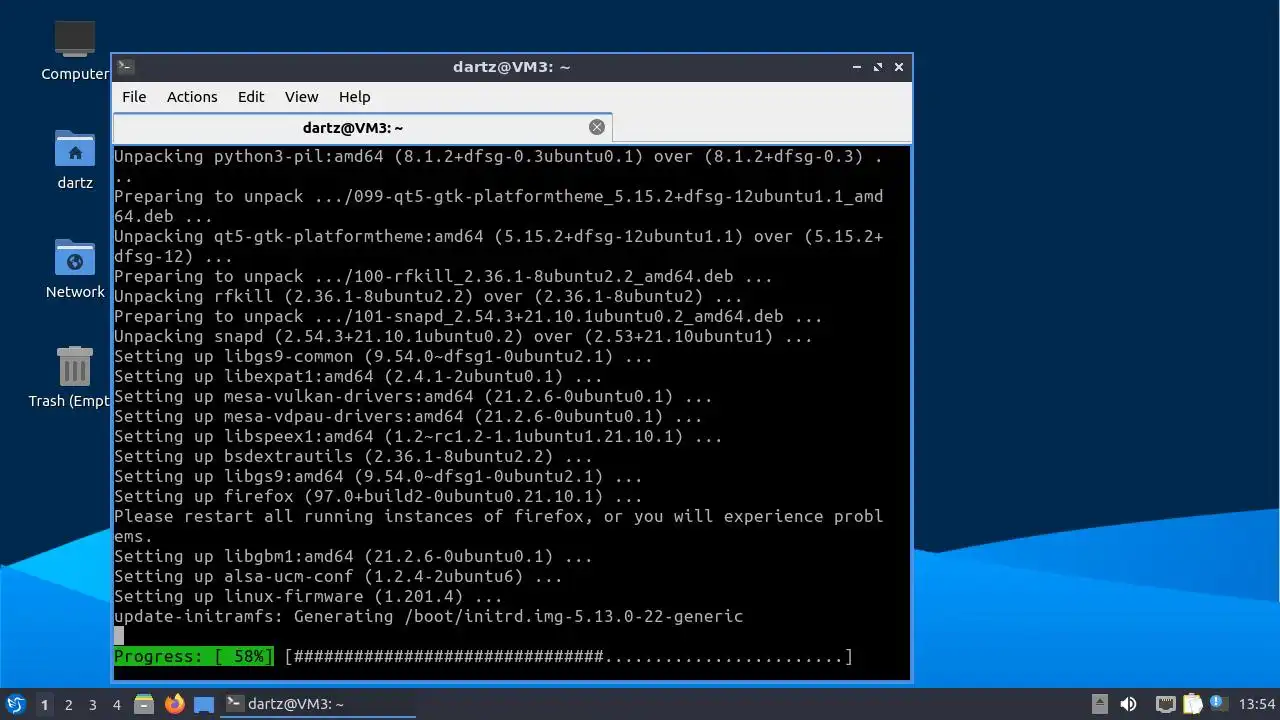Click the 'Setting up firefox' line
The image size is (1280, 720).
tap(378, 497)
